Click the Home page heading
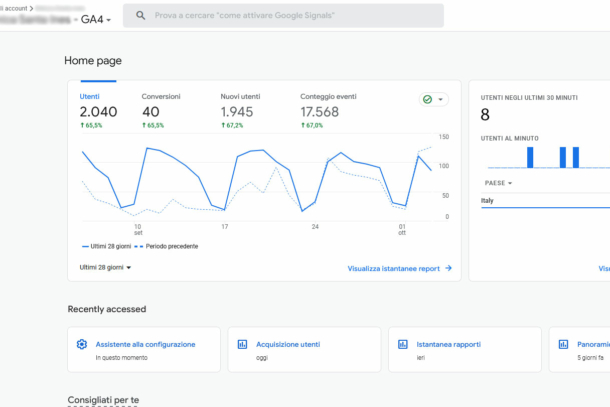This screenshot has height=407, width=610. point(93,61)
